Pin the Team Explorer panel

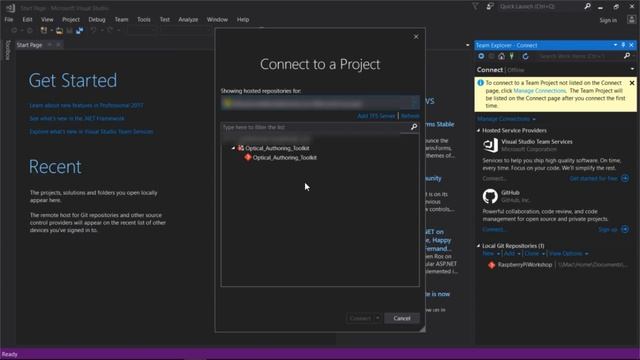623,45
